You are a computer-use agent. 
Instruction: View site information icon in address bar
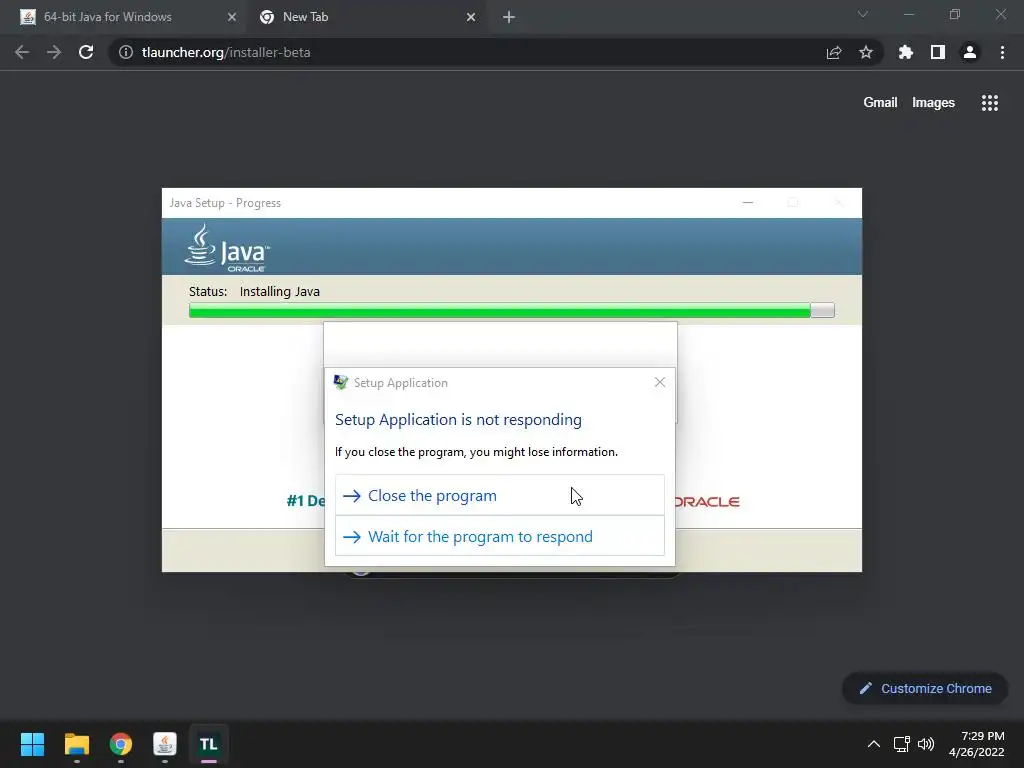coord(125,52)
